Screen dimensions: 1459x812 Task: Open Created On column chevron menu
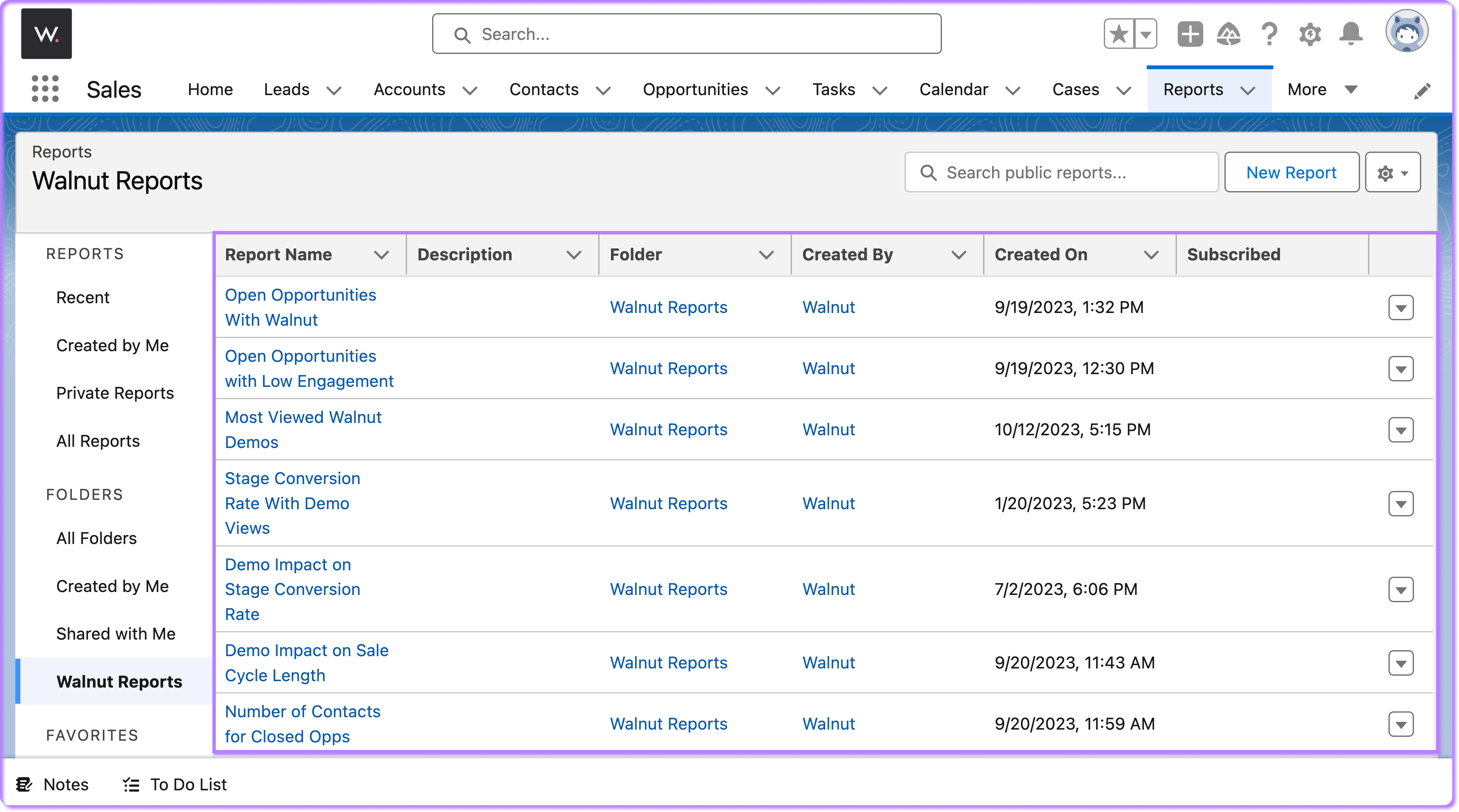pyautogui.click(x=1151, y=255)
